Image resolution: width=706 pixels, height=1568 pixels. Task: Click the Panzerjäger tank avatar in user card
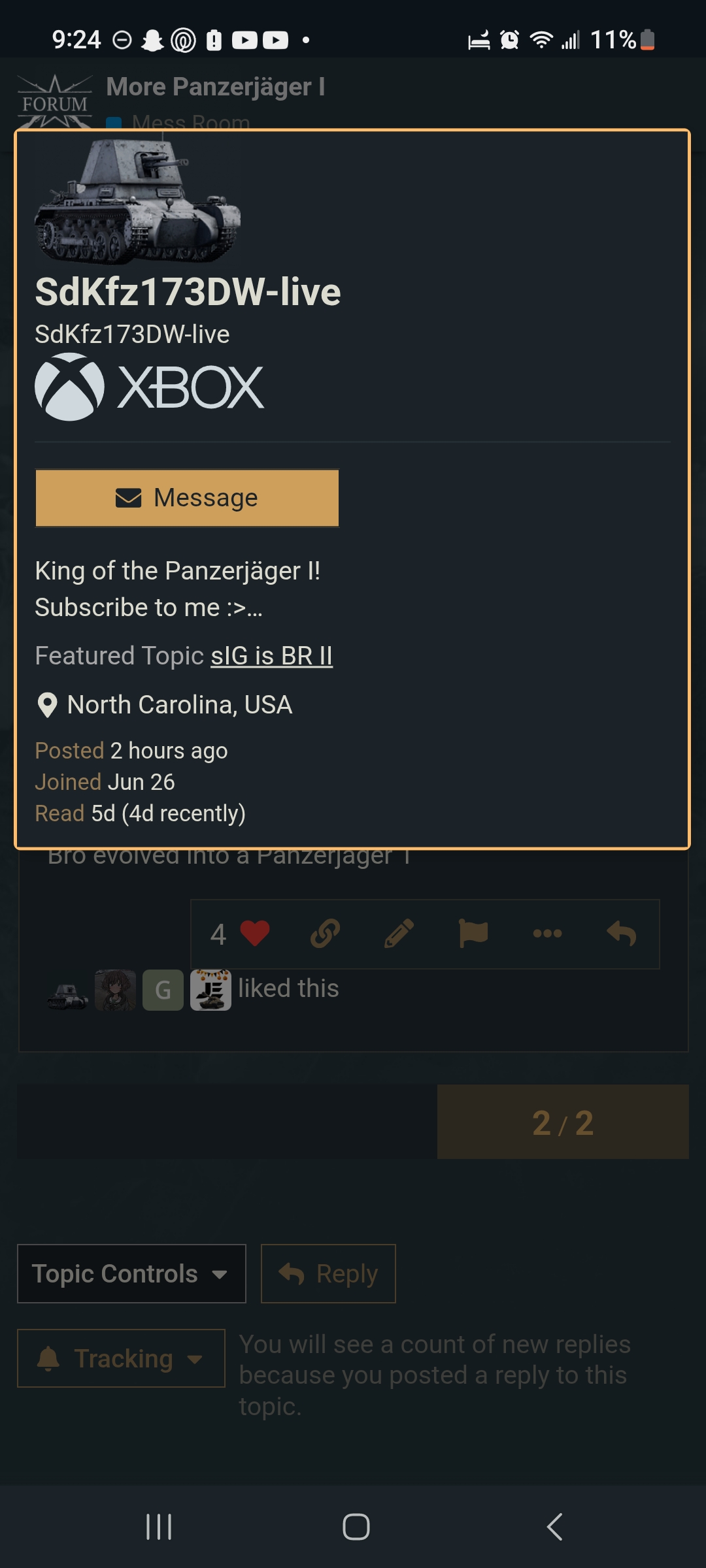(x=138, y=200)
